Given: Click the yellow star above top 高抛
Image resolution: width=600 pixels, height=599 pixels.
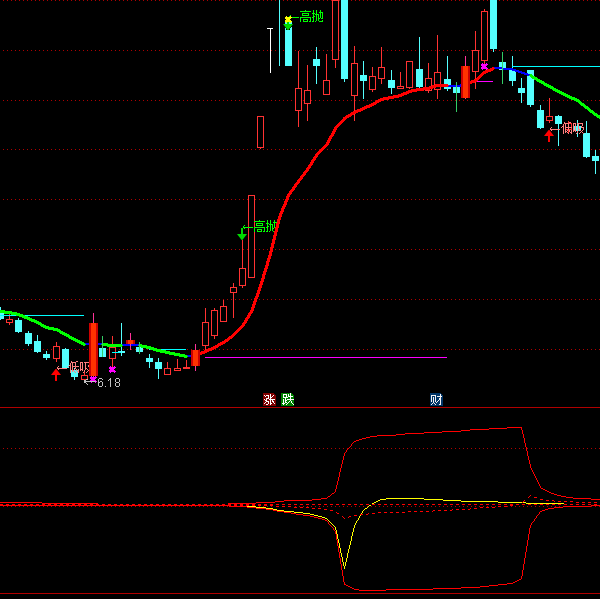Looking at the screenshot, I should [288, 19].
